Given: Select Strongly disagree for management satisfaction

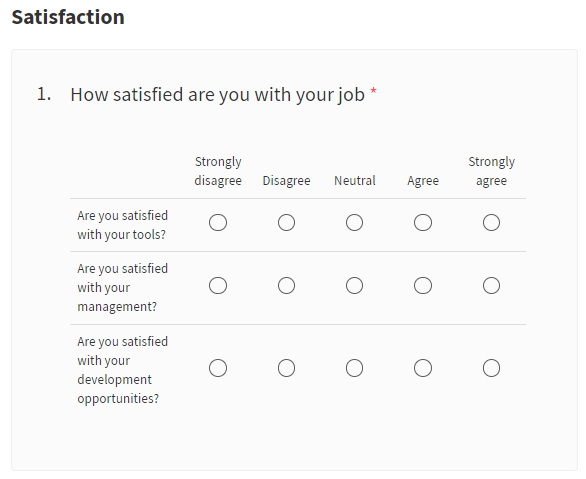Looking at the screenshot, I should pyautogui.click(x=218, y=286).
